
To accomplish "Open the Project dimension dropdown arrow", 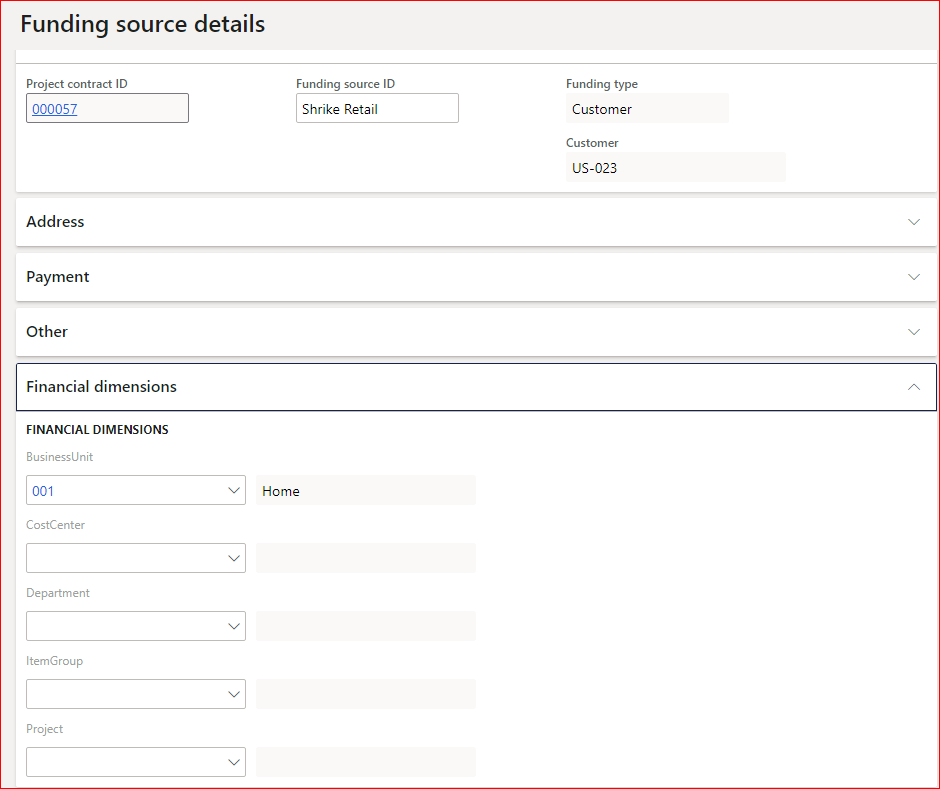I will point(234,762).
